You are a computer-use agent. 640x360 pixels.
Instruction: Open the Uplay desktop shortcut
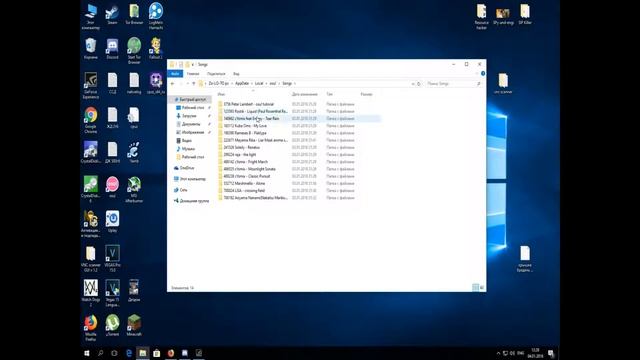112,222
